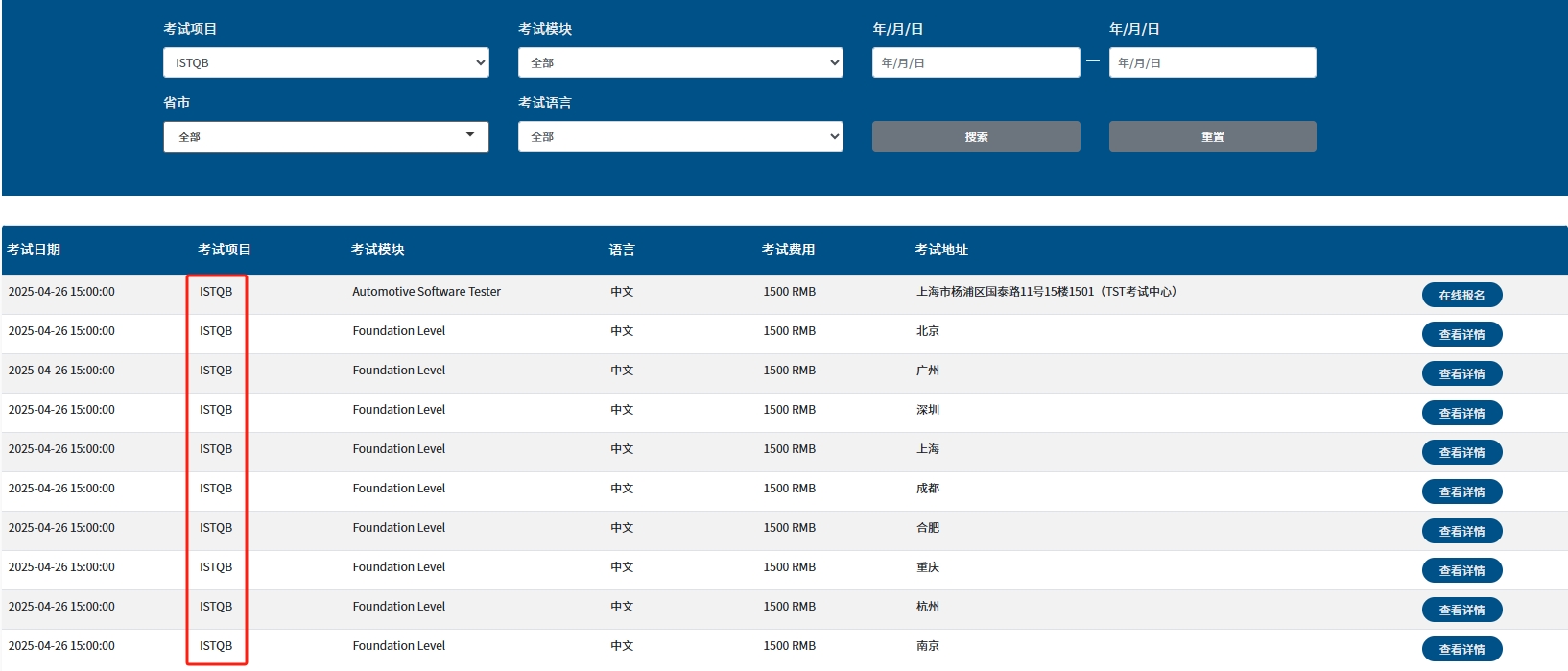Click Foundation Level in the 北京 row

pyautogui.click(x=399, y=331)
